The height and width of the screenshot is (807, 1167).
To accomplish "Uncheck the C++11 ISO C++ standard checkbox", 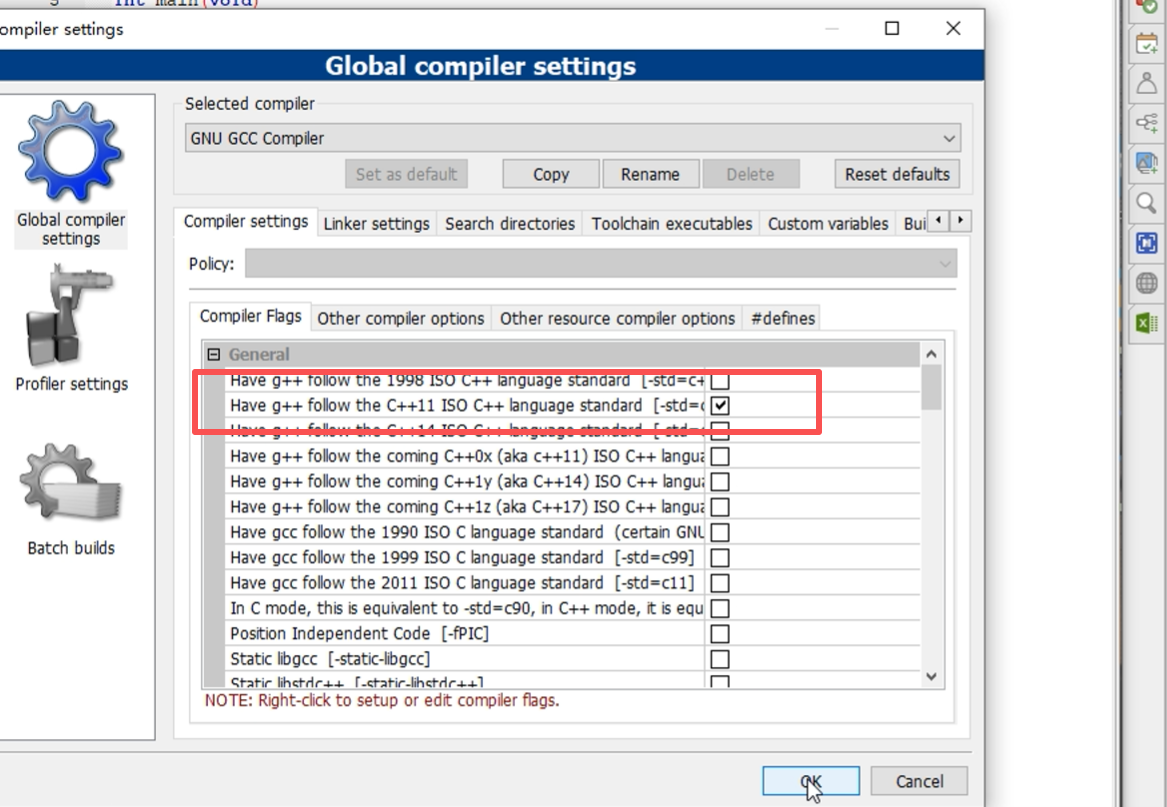I will click(x=720, y=406).
